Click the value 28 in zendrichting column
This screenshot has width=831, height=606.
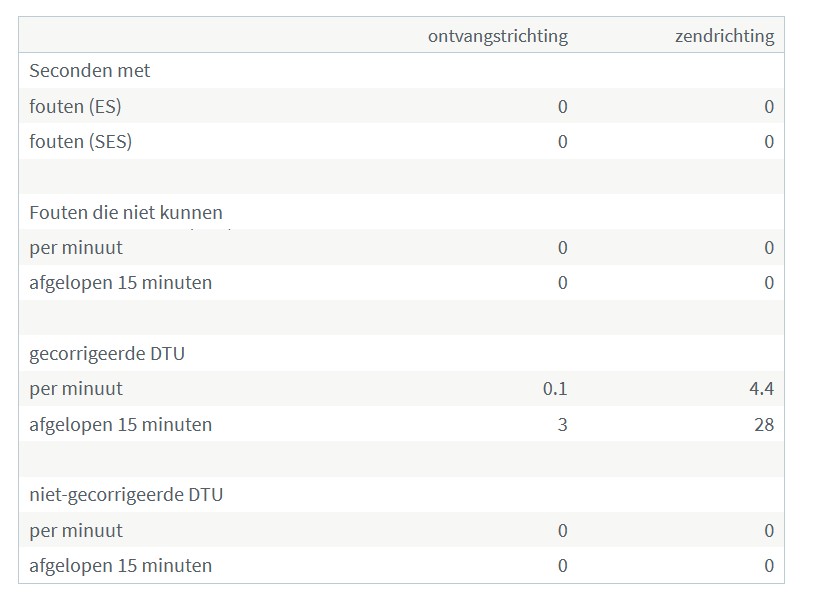(x=764, y=425)
